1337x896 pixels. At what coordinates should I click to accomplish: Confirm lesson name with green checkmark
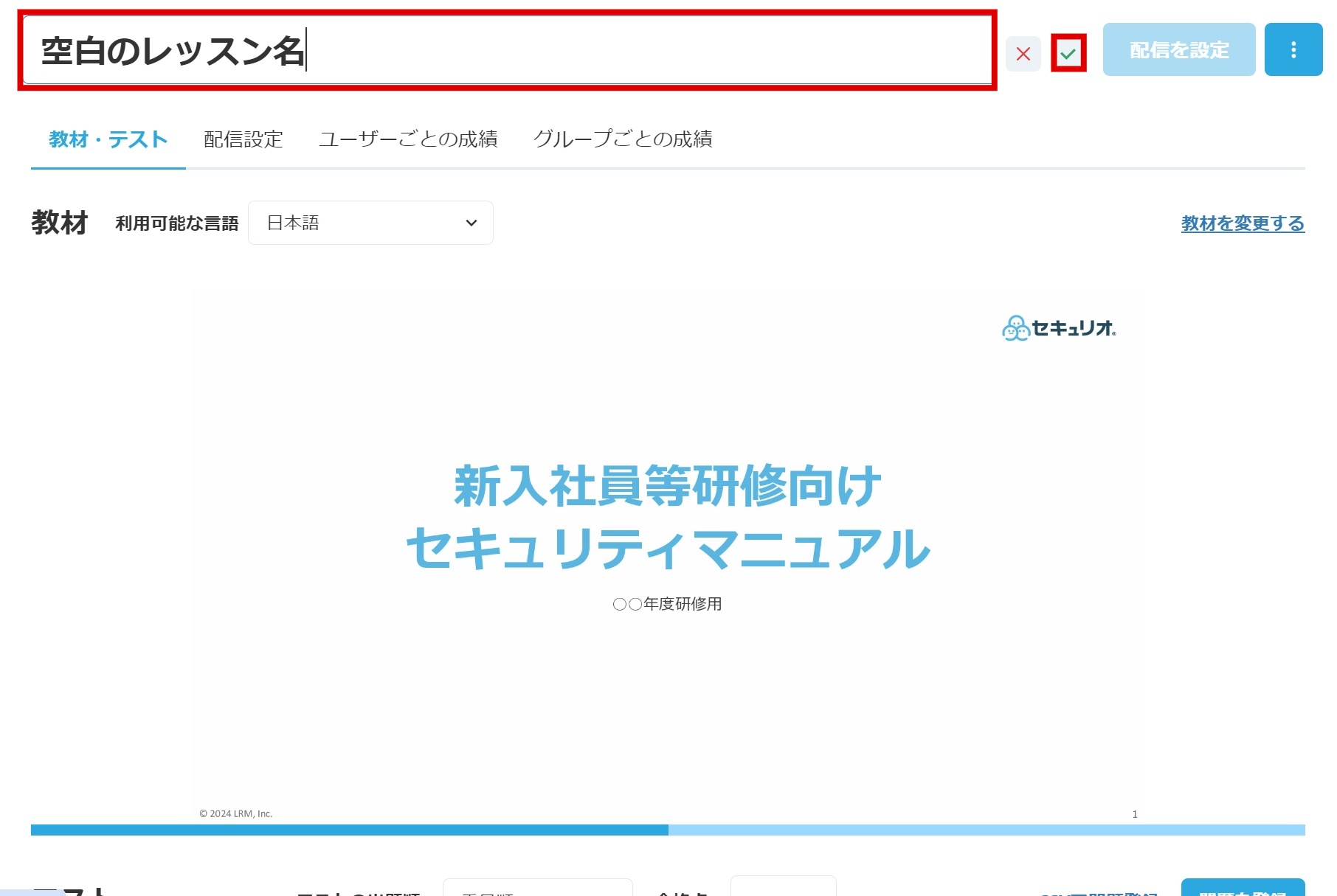1068,53
